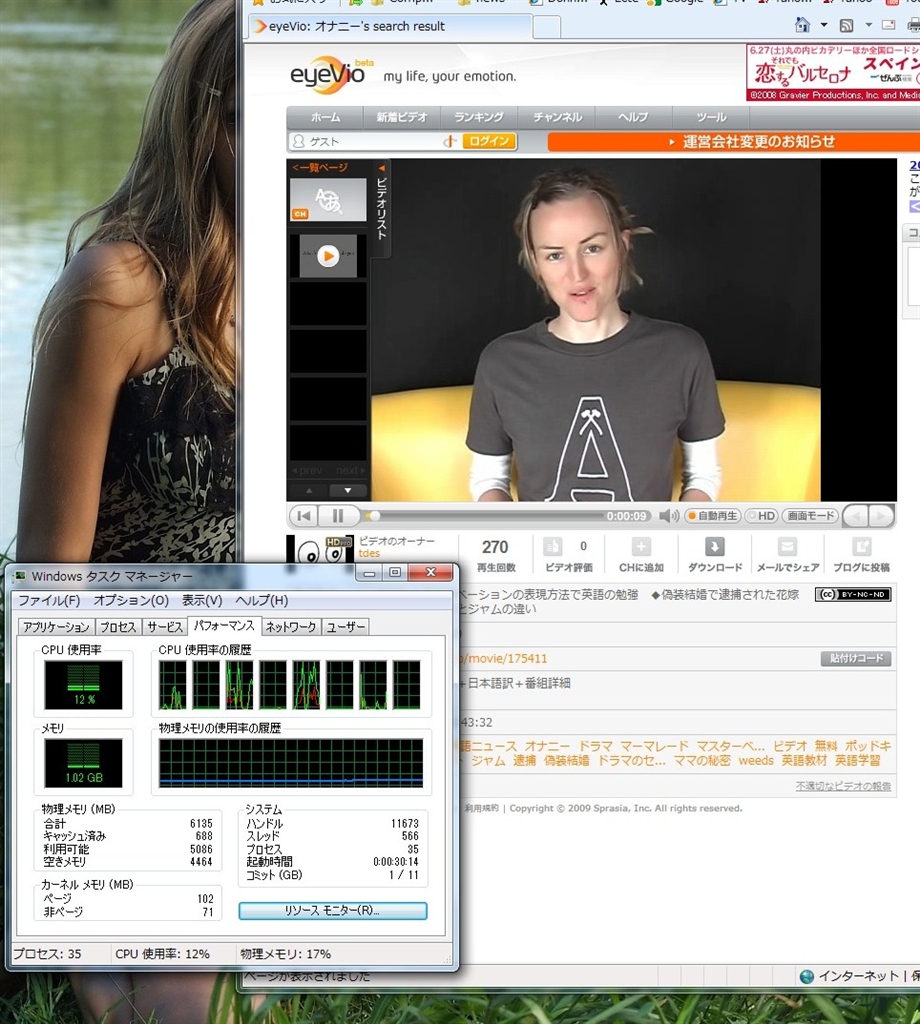Switch to ユーザー tab

(x=345, y=627)
